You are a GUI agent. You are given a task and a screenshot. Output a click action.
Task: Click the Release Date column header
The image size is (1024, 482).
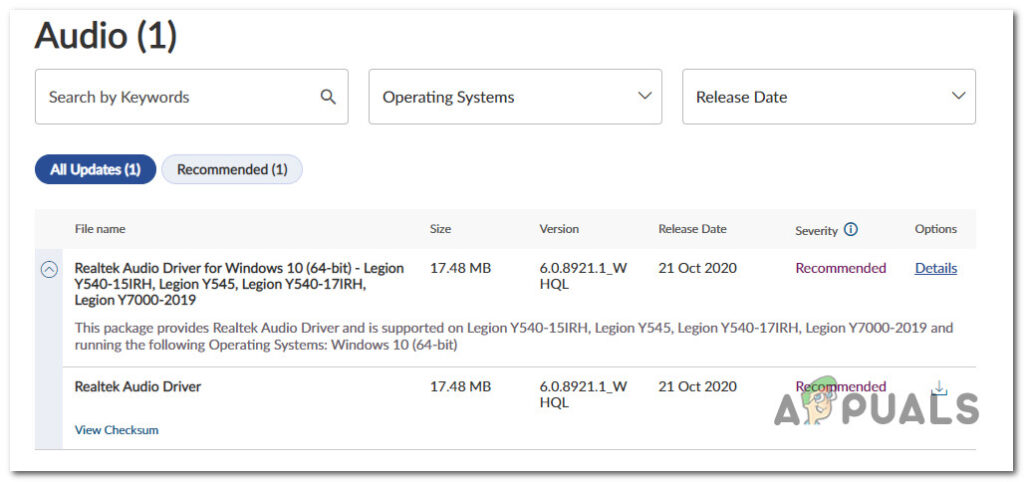coord(692,229)
